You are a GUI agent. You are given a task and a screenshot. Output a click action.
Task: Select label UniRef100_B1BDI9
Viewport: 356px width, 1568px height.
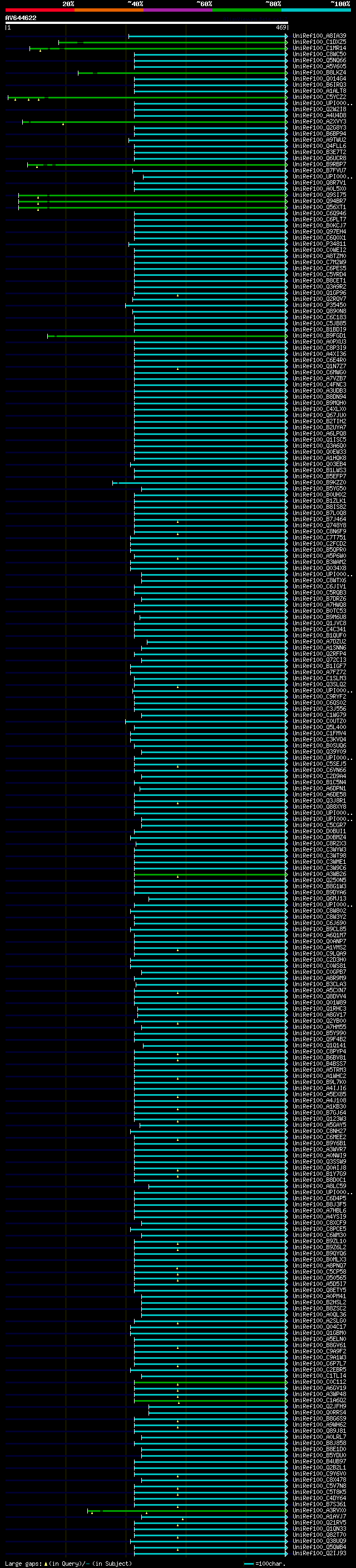coord(319,329)
